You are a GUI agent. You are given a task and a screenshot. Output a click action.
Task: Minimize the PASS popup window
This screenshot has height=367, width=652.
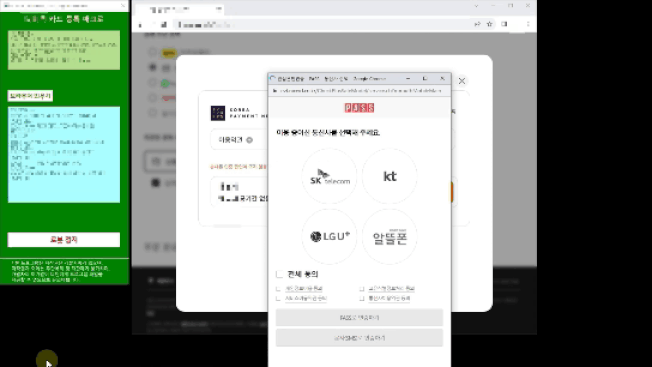tap(408, 79)
